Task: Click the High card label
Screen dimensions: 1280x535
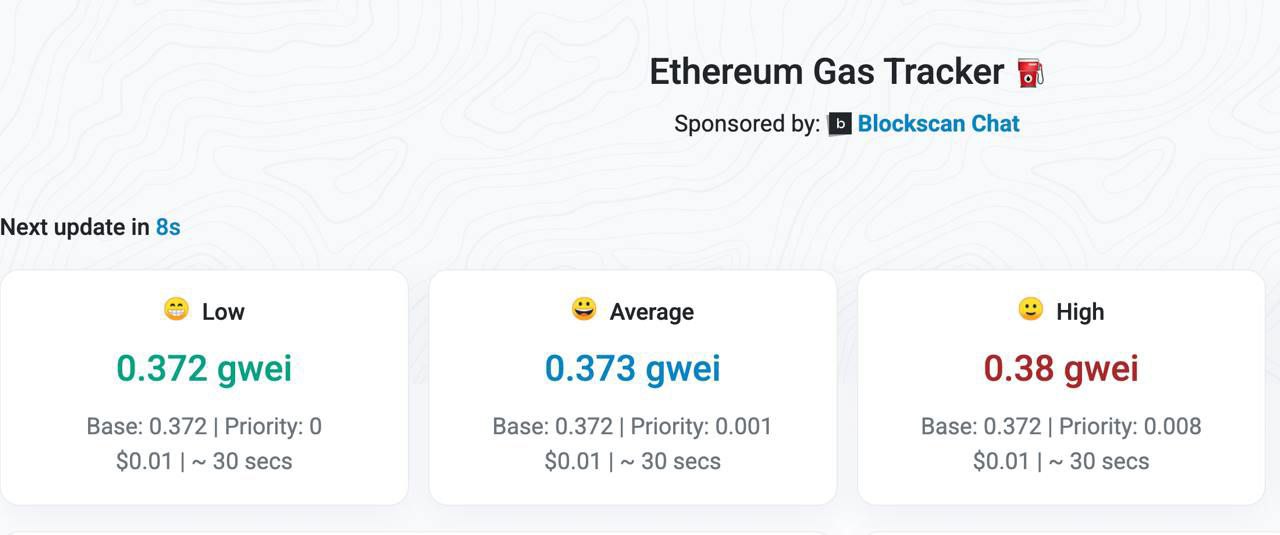Action: [x=1080, y=311]
